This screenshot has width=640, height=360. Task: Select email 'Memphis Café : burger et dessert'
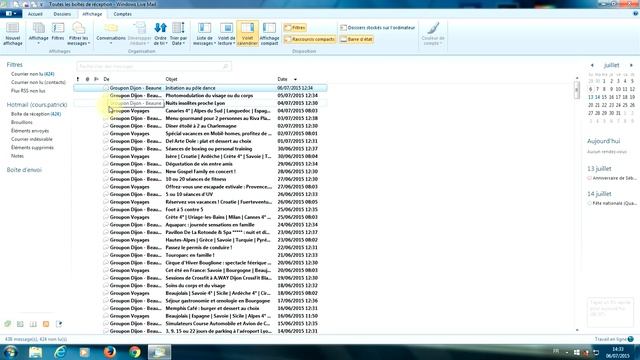[x=200, y=308]
